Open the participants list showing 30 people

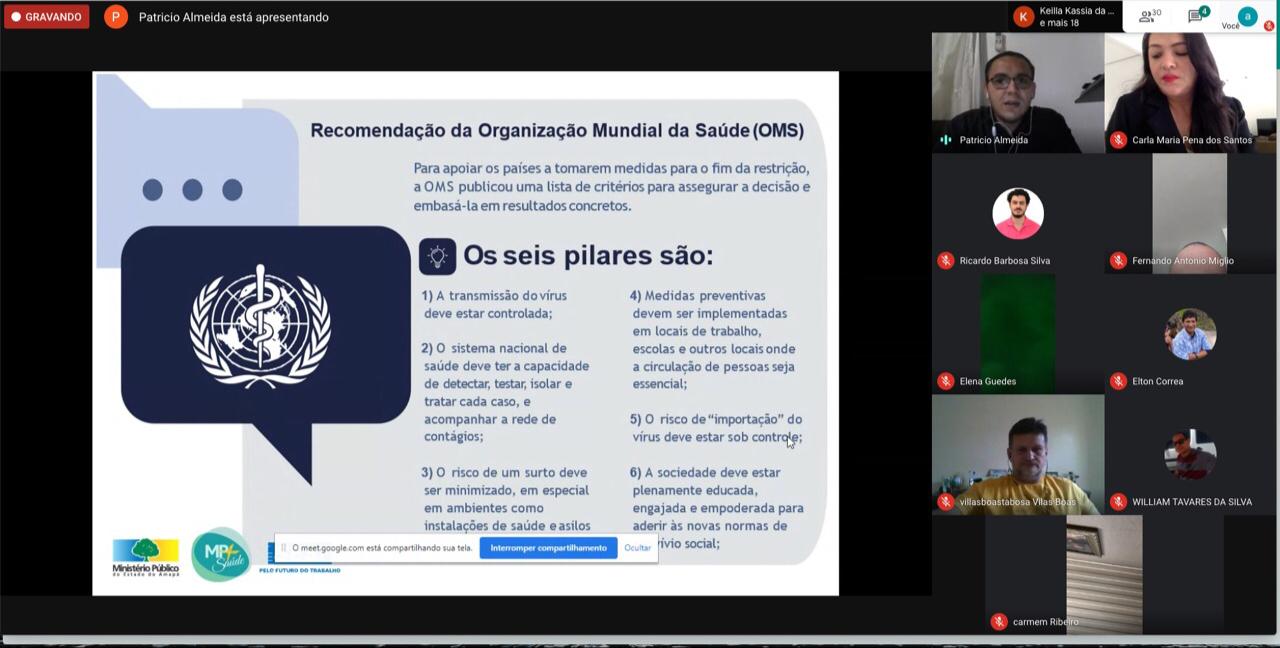tap(1149, 16)
